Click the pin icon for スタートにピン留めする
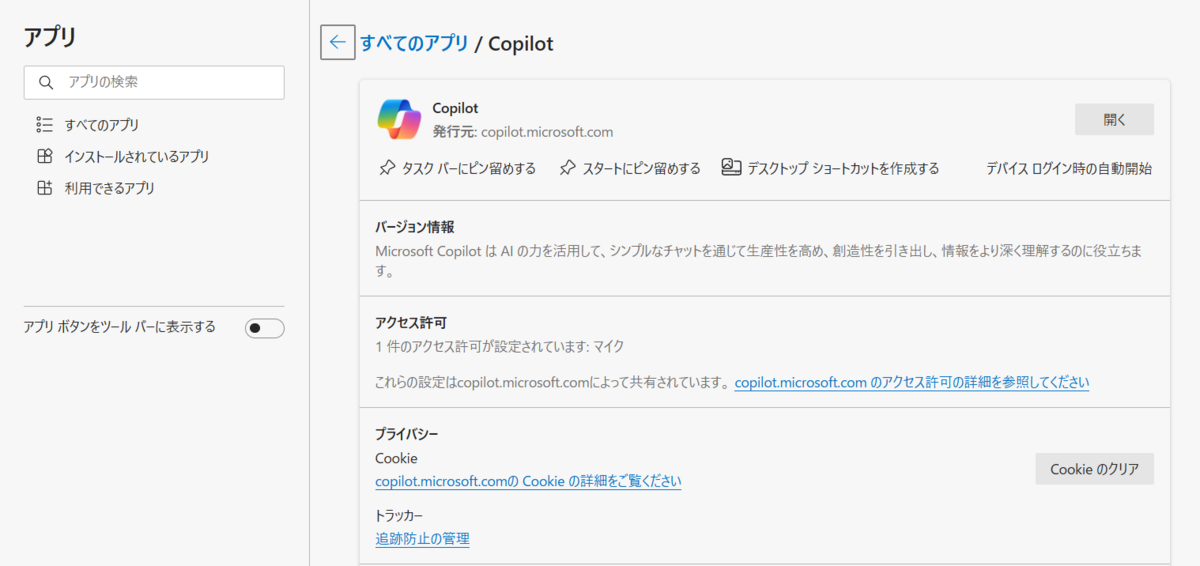 point(567,168)
